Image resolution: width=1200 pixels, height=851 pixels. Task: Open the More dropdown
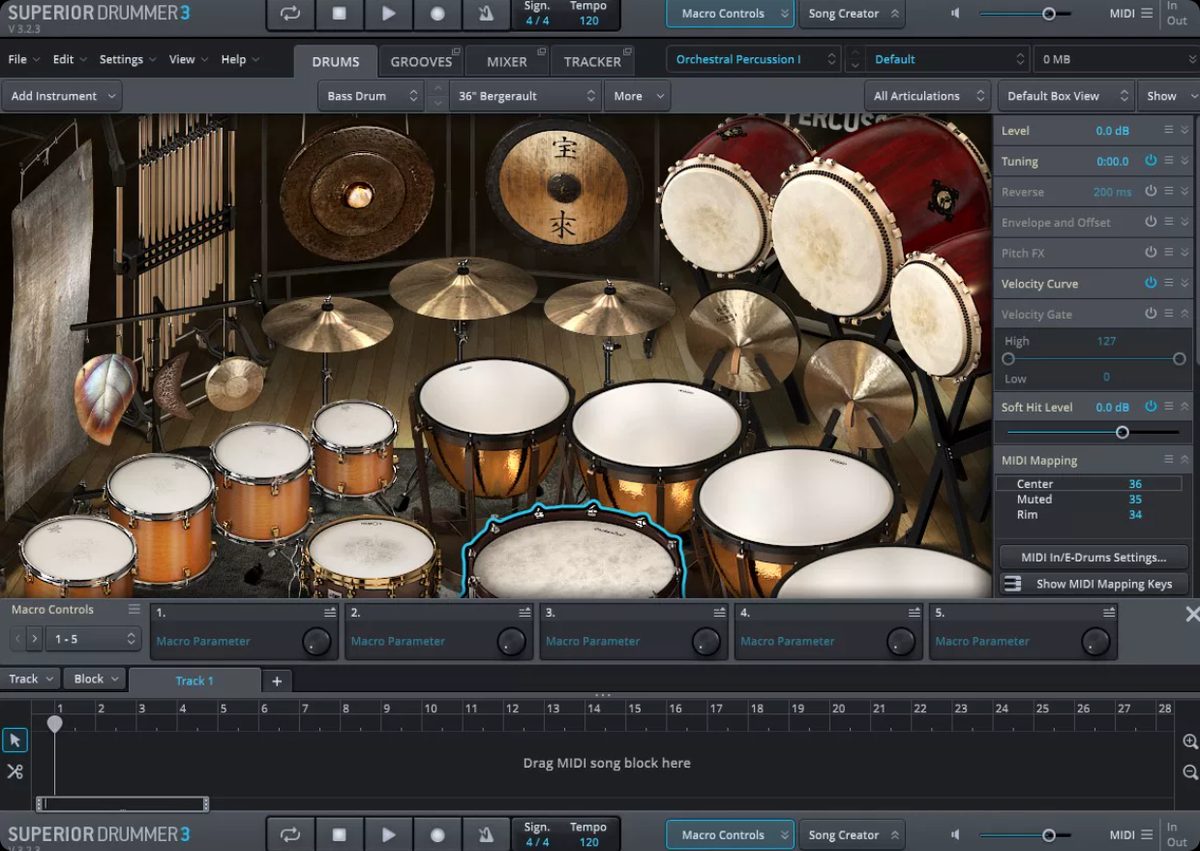point(638,96)
